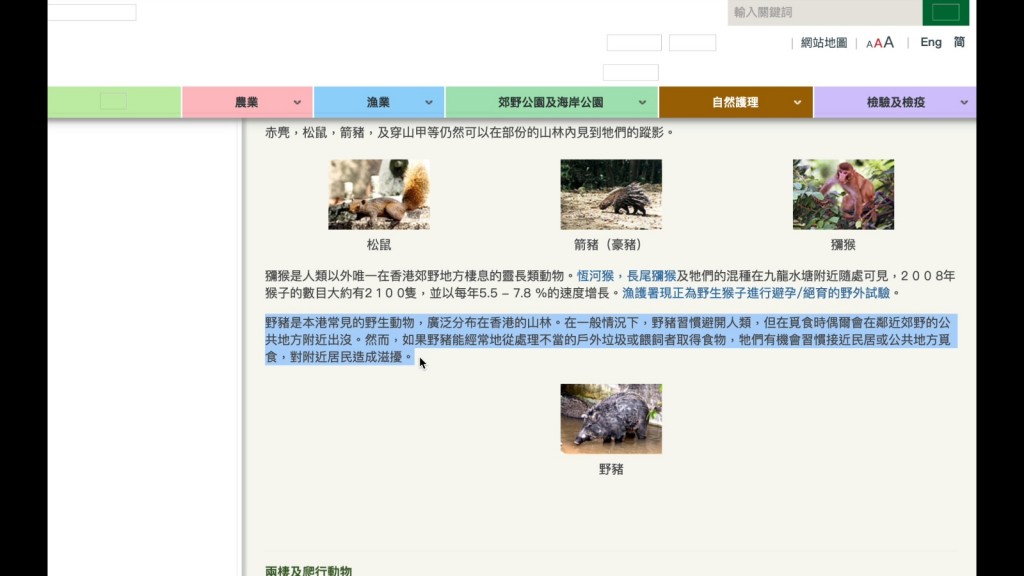This screenshot has width=1024, height=576.
Task: Select the medium red font size A
Action: 877,43
